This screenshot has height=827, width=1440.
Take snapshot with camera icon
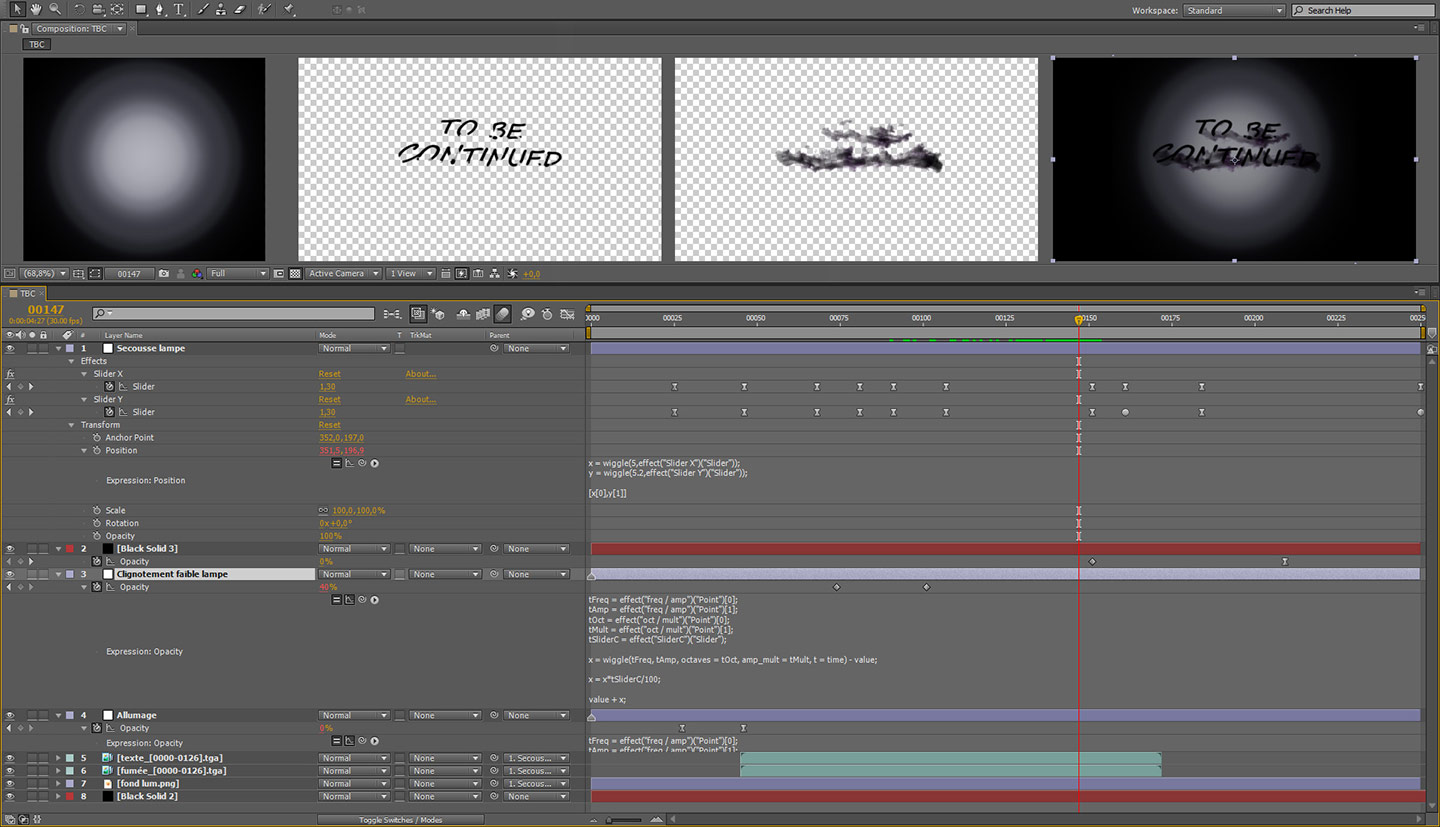(164, 273)
